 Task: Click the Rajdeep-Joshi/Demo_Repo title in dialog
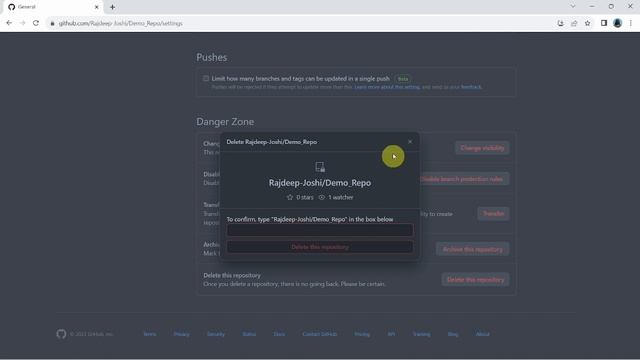pos(320,182)
